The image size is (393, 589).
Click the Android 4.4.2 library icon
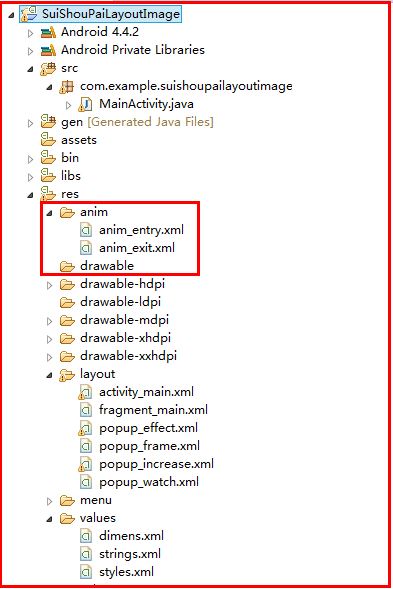coord(48,33)
